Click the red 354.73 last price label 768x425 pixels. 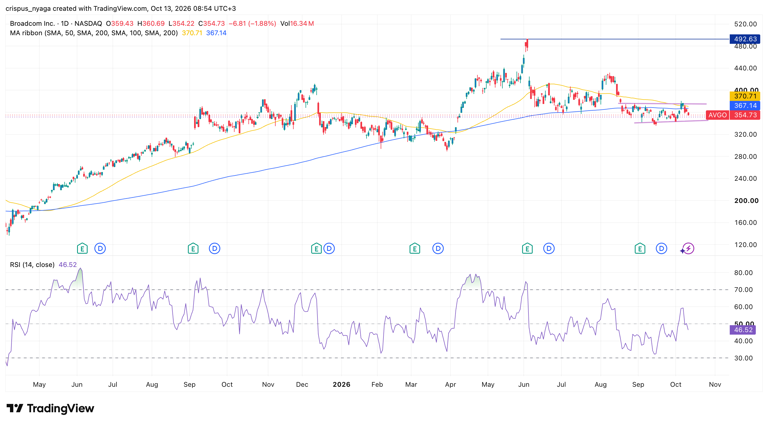point(744,115)
